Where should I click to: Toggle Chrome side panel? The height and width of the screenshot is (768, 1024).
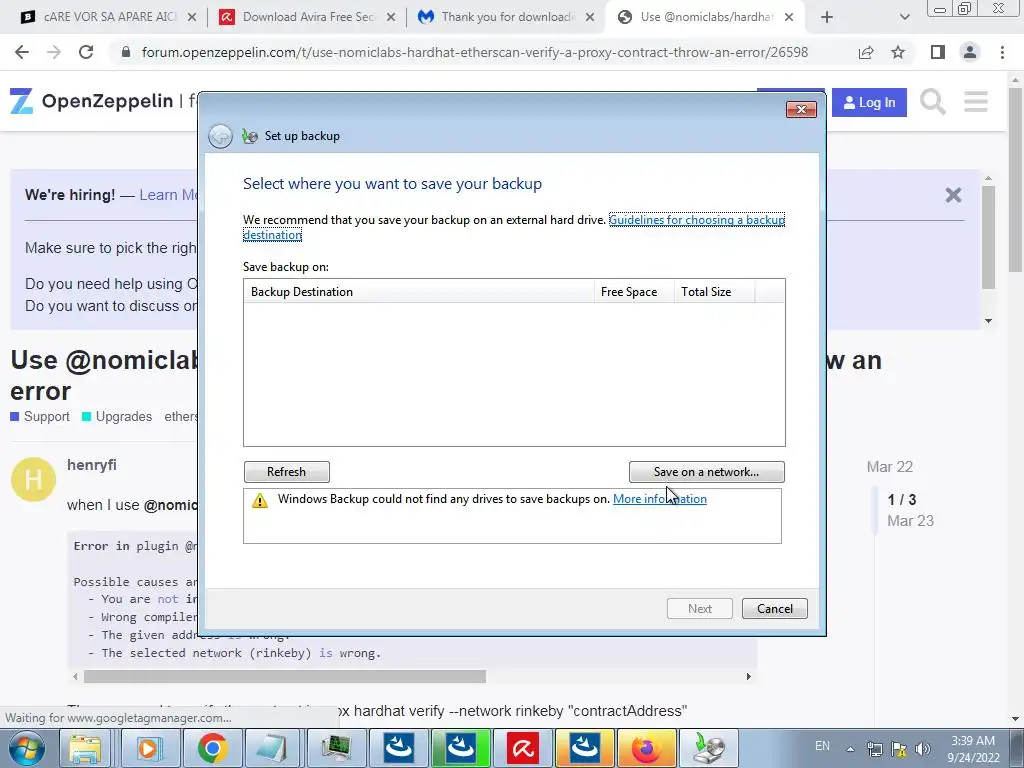tap(938, 52)
